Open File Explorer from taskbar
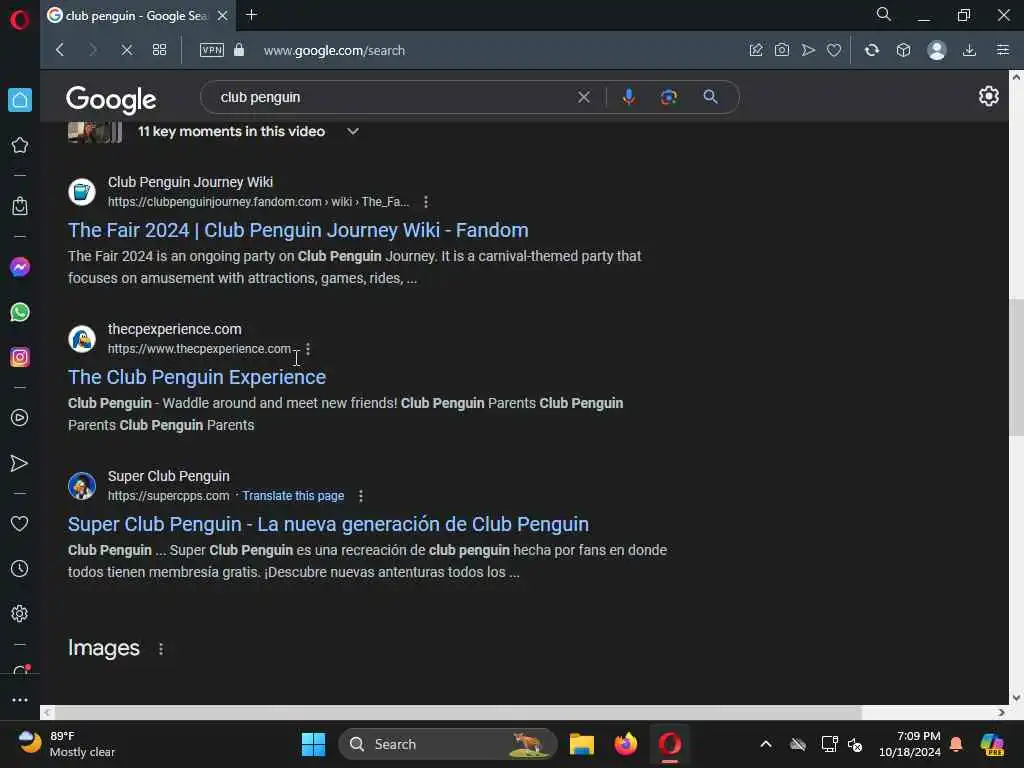This screenshot has width=1024, height=768. click(x=581, y=744)
